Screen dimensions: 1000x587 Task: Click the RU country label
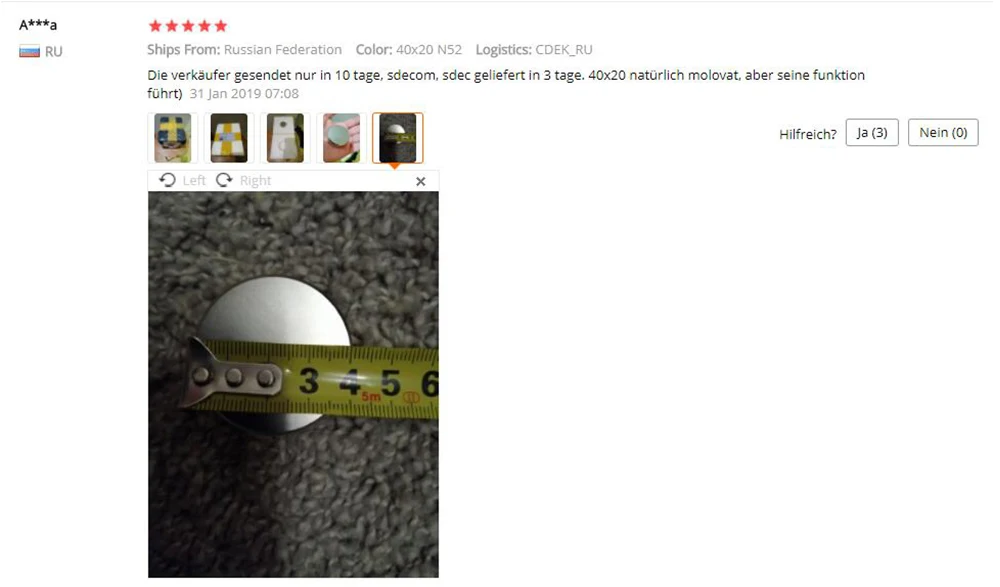click(54, 52)
